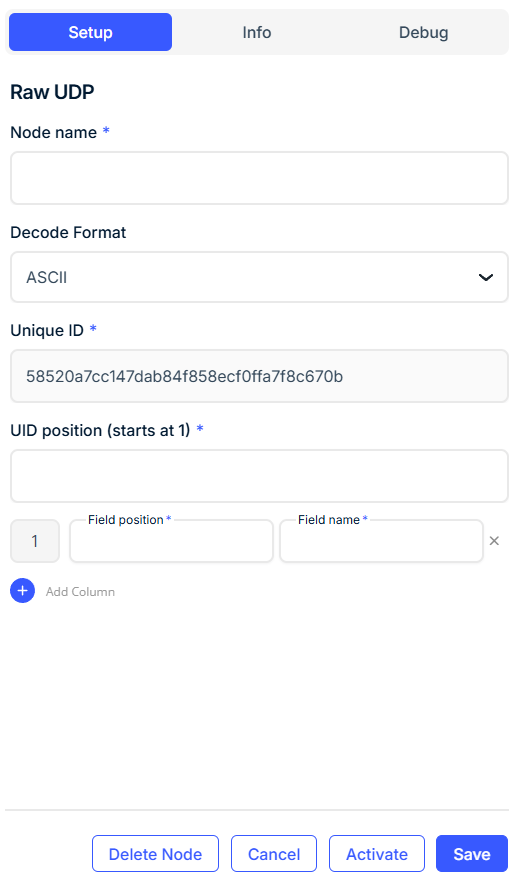523x879 pixels.
Task: Focus the Node name input field
Action: point(259,178)
